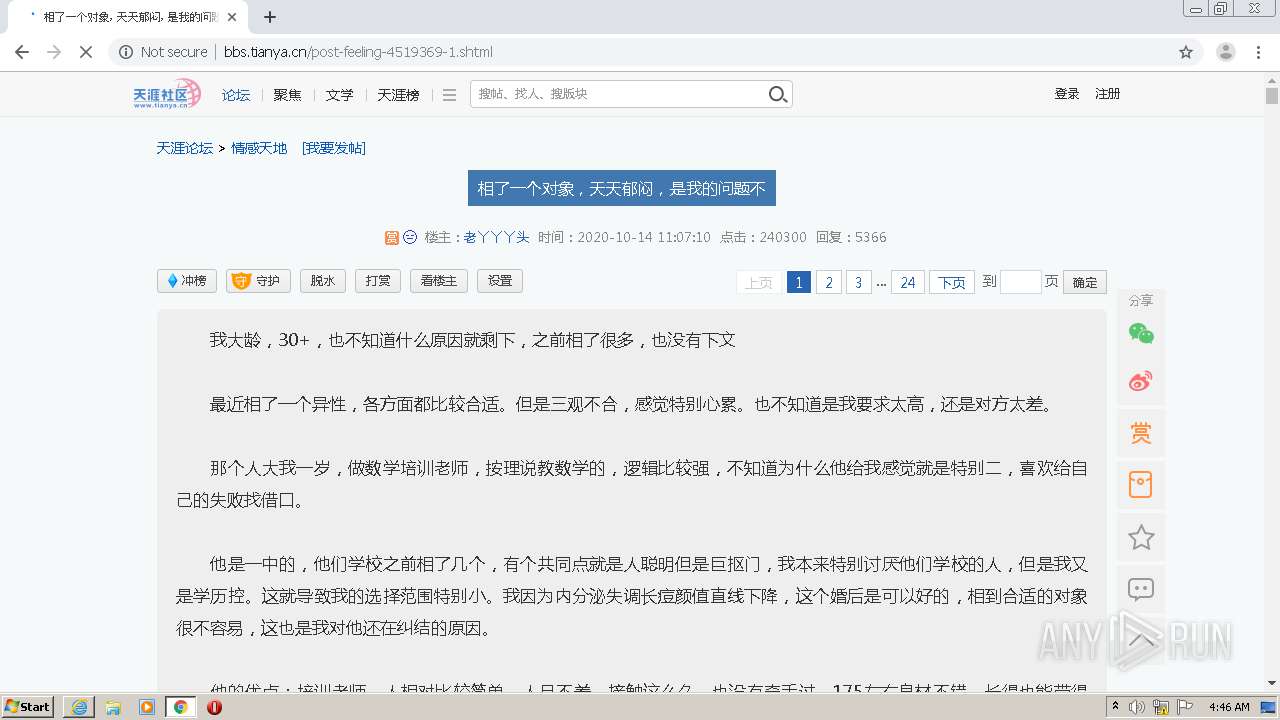Click the post title banner
The height and width of the screenshot is (720, 1280).
pyautogui.click(x=621, y=188)
